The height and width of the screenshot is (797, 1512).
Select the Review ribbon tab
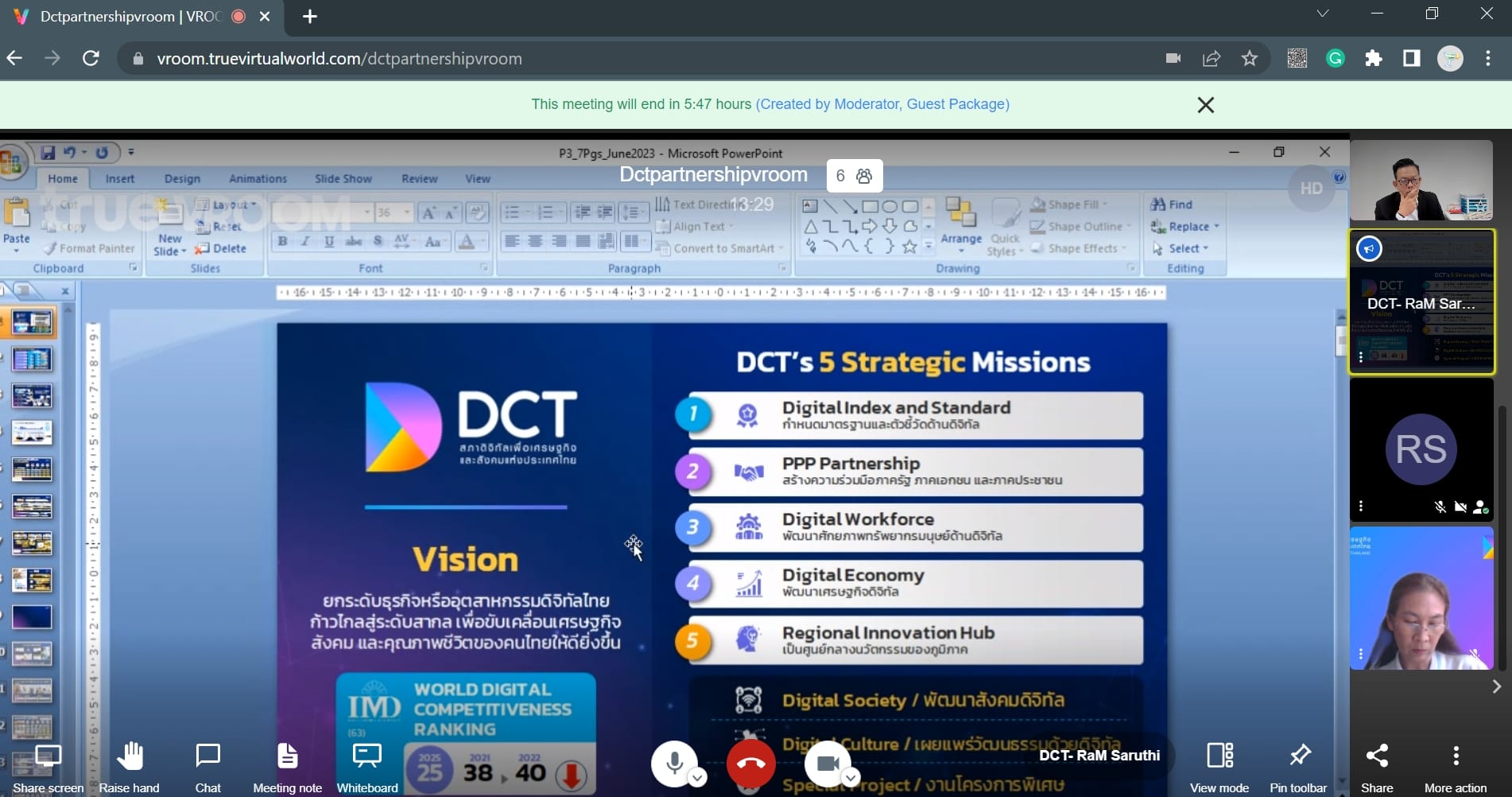click(419, 179)
